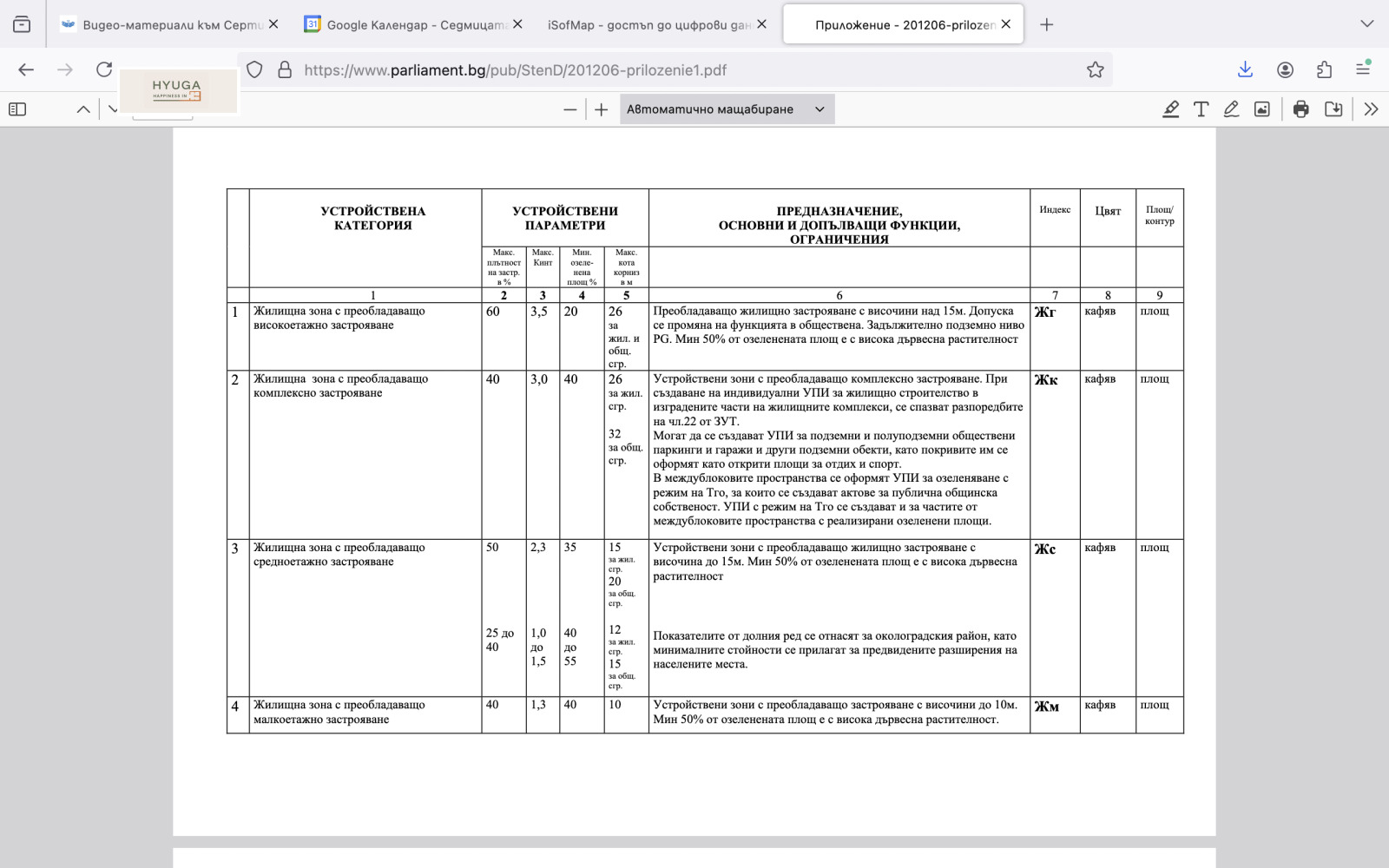This screenshot has height=868, width=1389.
Task: Open a new browser tab
Action: [1047, 25]
